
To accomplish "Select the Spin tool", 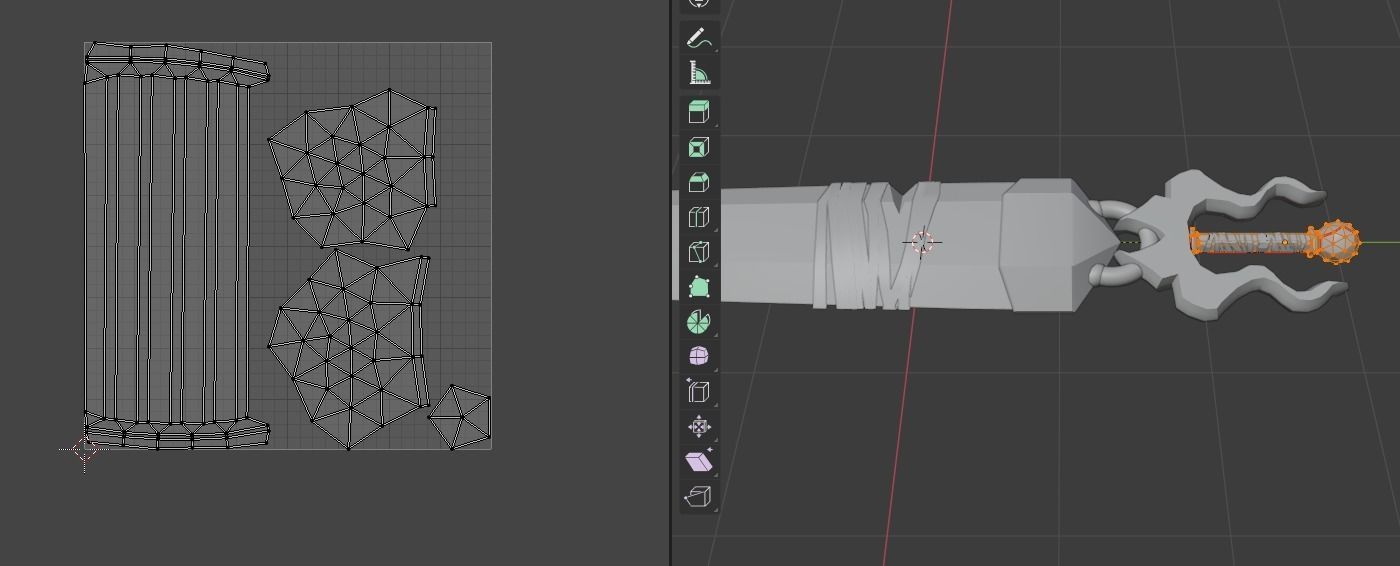I will pos(699,322).
